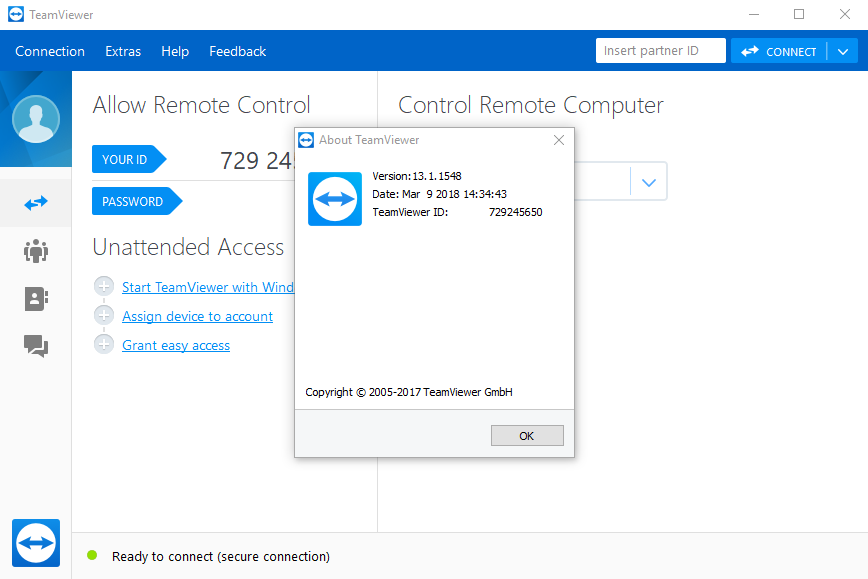Open the Extras menu

coord(123,51)
